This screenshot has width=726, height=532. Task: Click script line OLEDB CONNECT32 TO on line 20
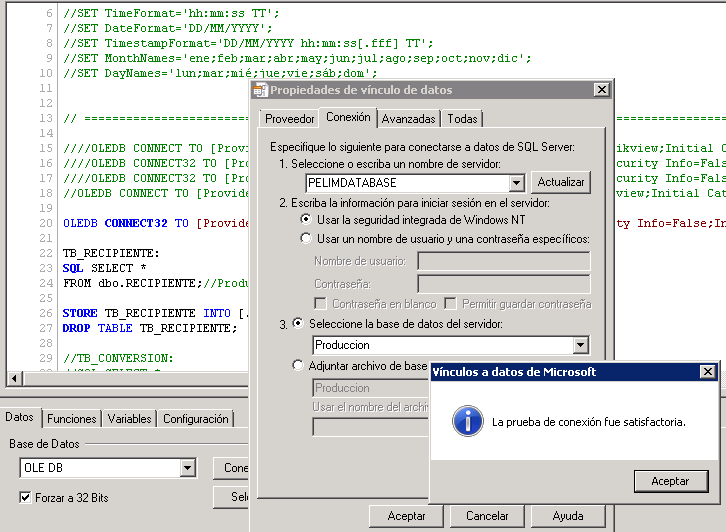[156, 223]
